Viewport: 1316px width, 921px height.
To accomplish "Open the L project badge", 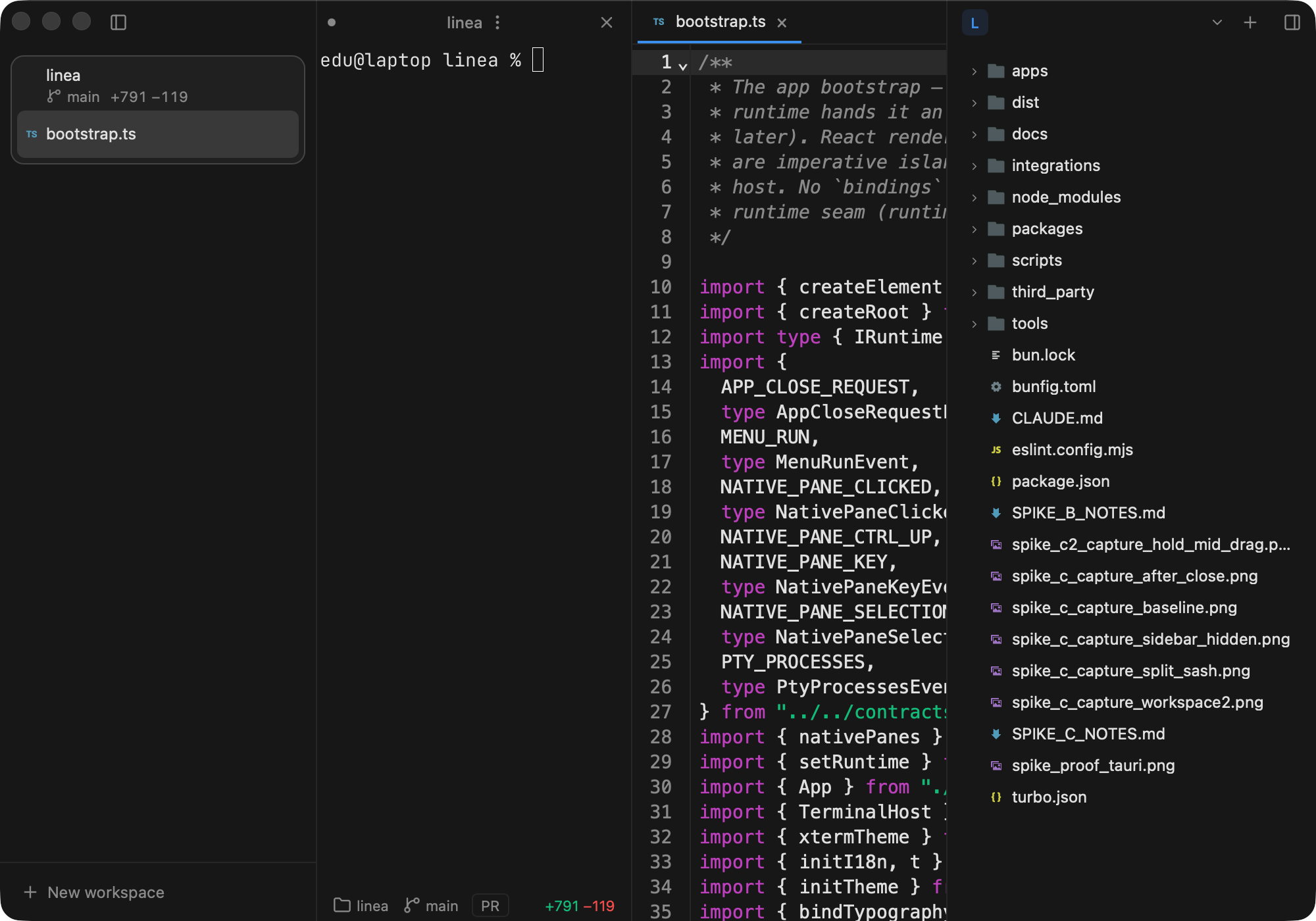I will (x=975, y=23).
